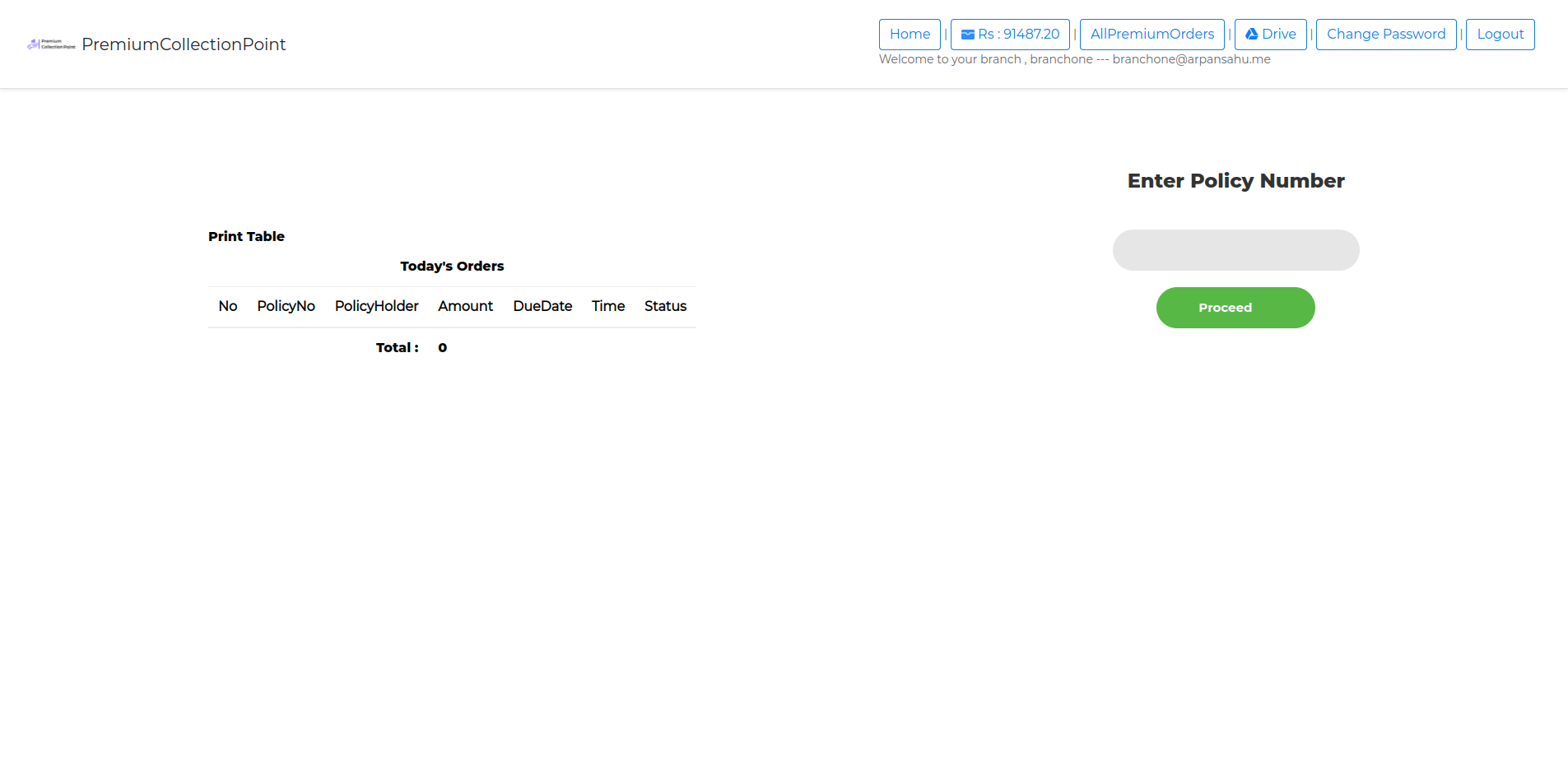Focus the policy number input field

coord(1235,250)
